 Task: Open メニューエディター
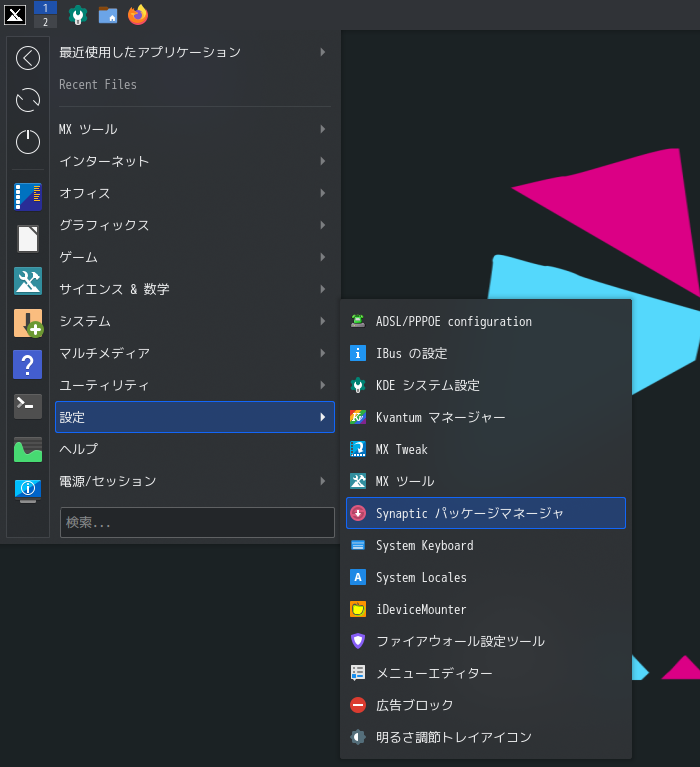tap(486, 673)
